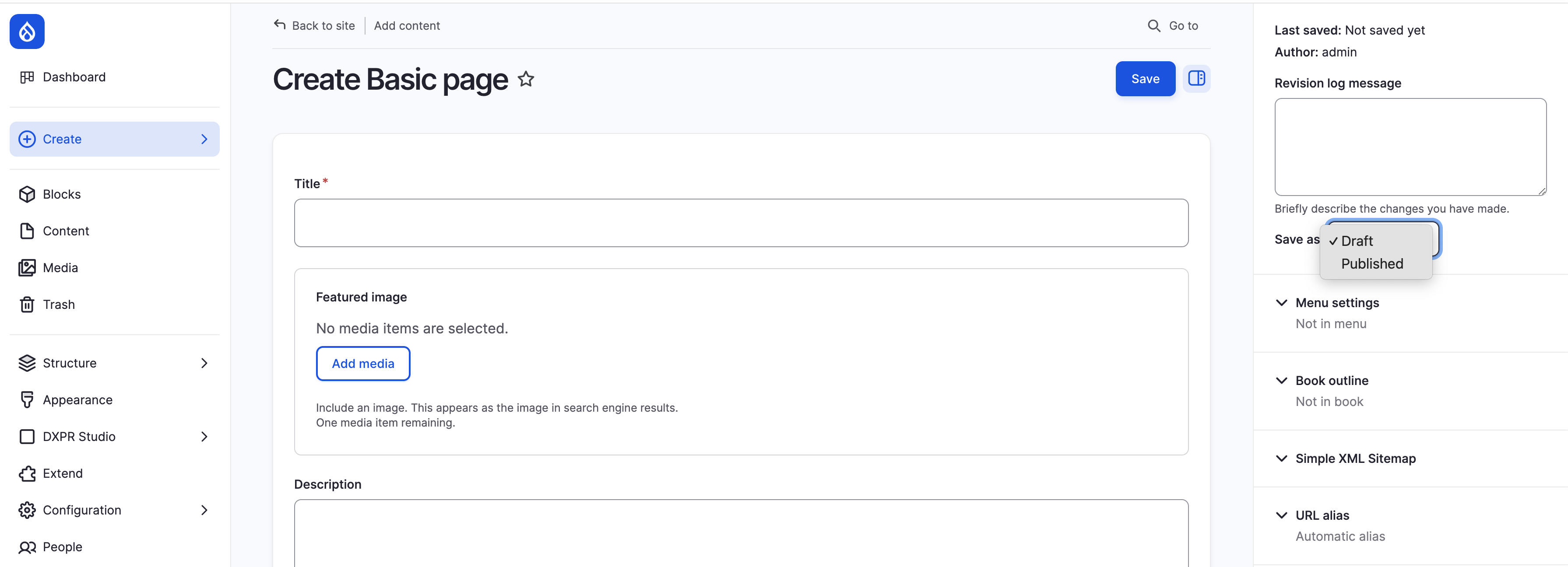The image size is (1568, 567).
Task: Click the Go to search icon
Action: point(1153,25)
